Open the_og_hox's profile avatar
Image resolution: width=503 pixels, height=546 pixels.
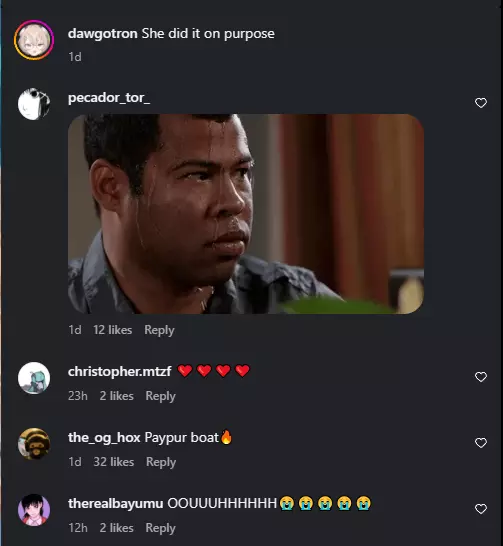[34, 444]
